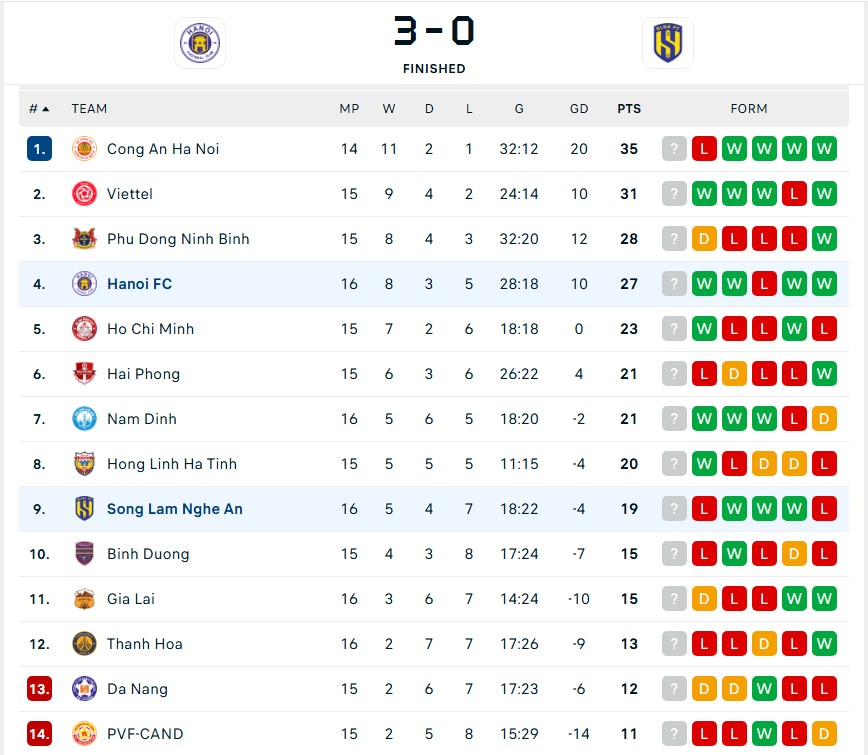Open the PTS column header to sort by points
The image size is (868, 755).
pos(629,108)
